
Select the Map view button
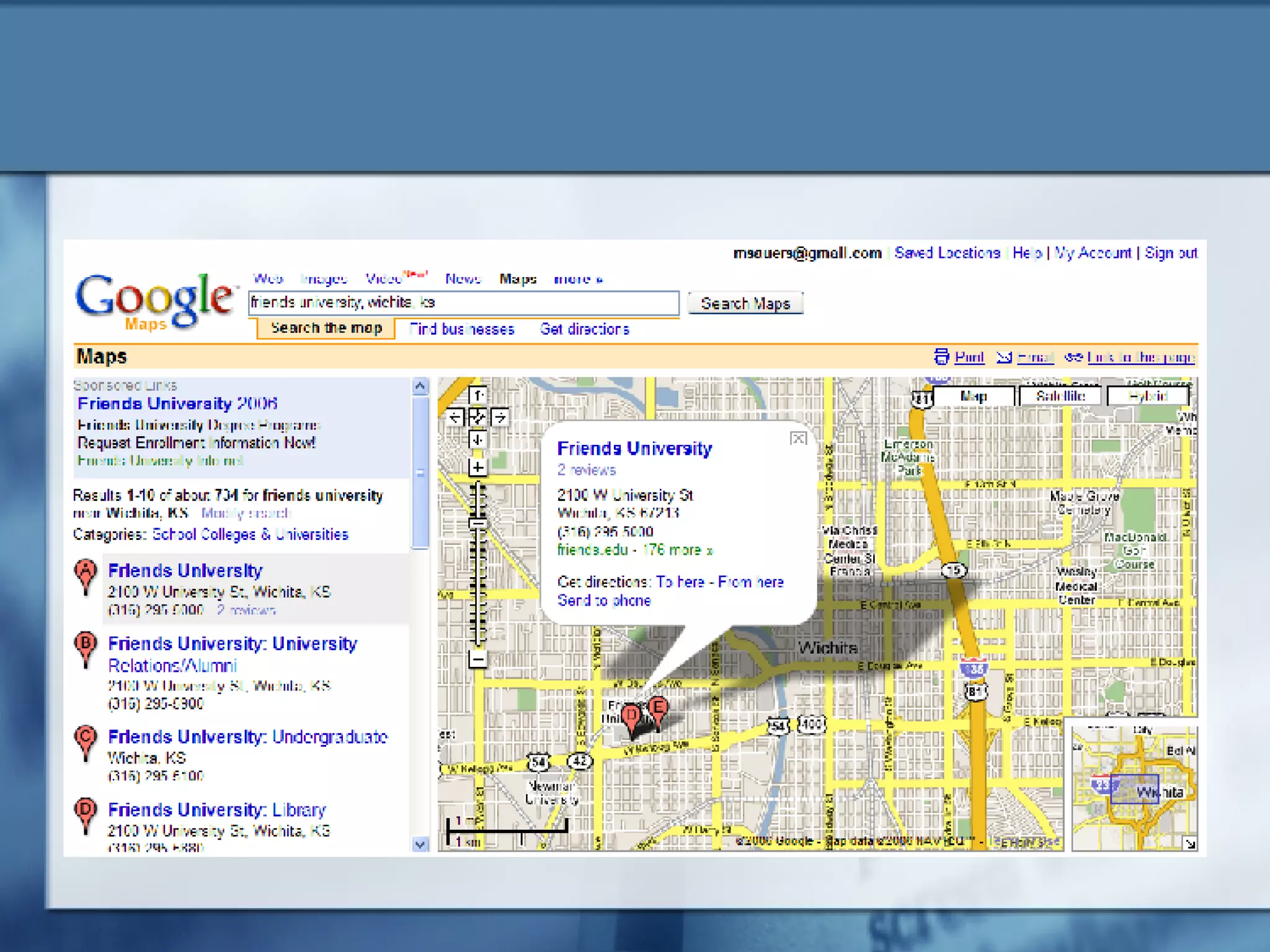coord(973,396)
